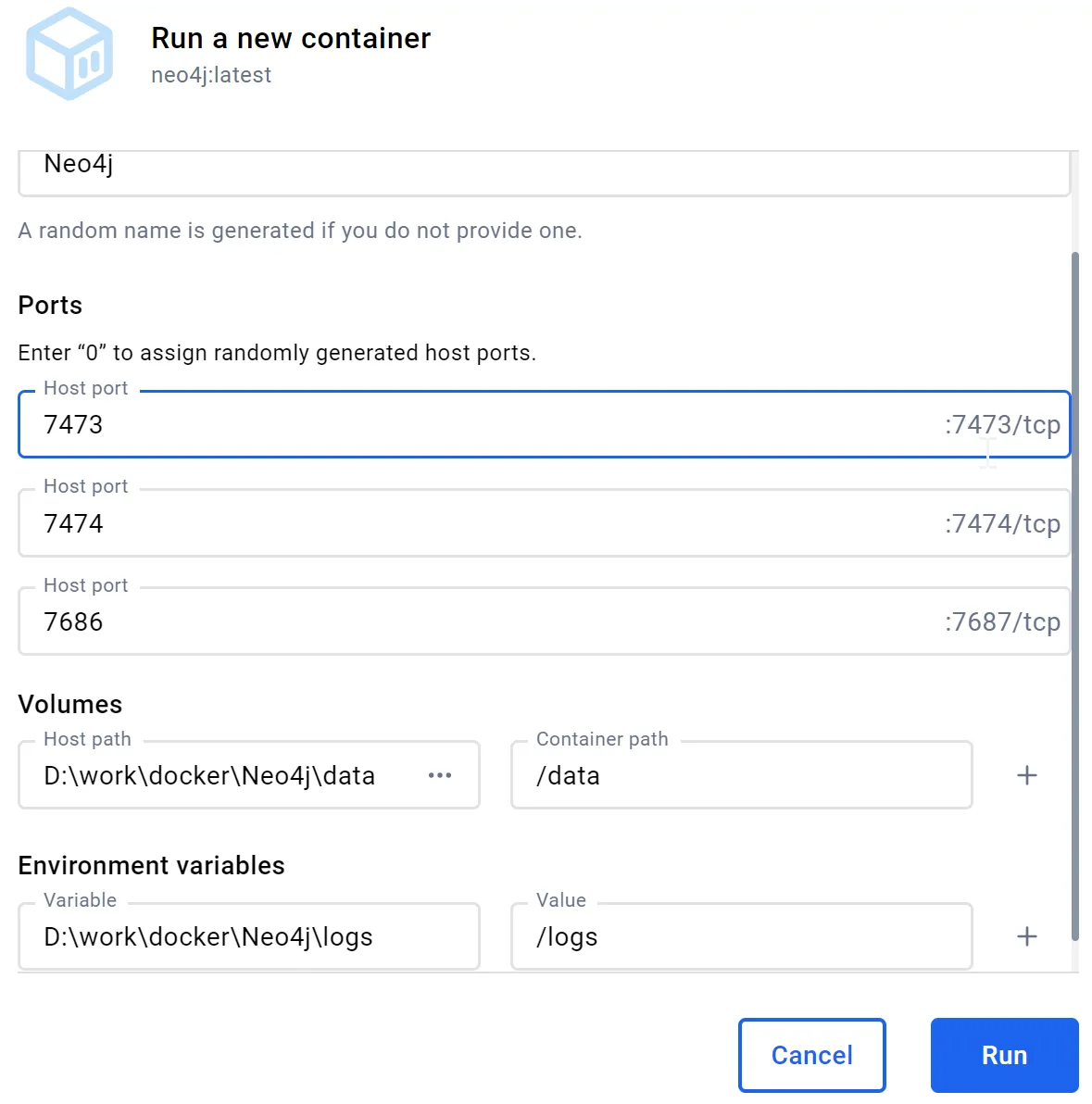Cancel the new container dialog
Image resolution: width=1092 pixels, height=1104 pixels.
click(x=811, y=1055)
